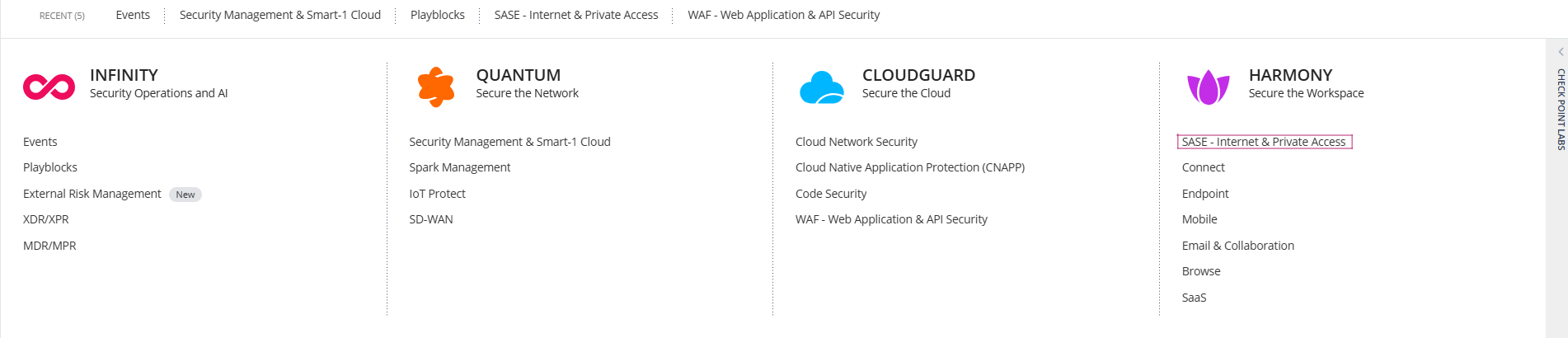Open Playblocks from the recent items bar

coord(437,15)
